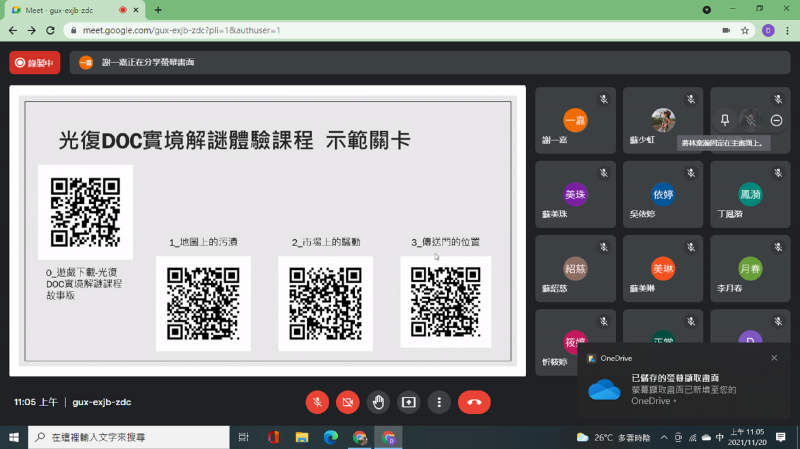Click the muted mic icon on 謝一嘉 tile
This screenshot has width=800, height=449.
(x=604, y=99)
